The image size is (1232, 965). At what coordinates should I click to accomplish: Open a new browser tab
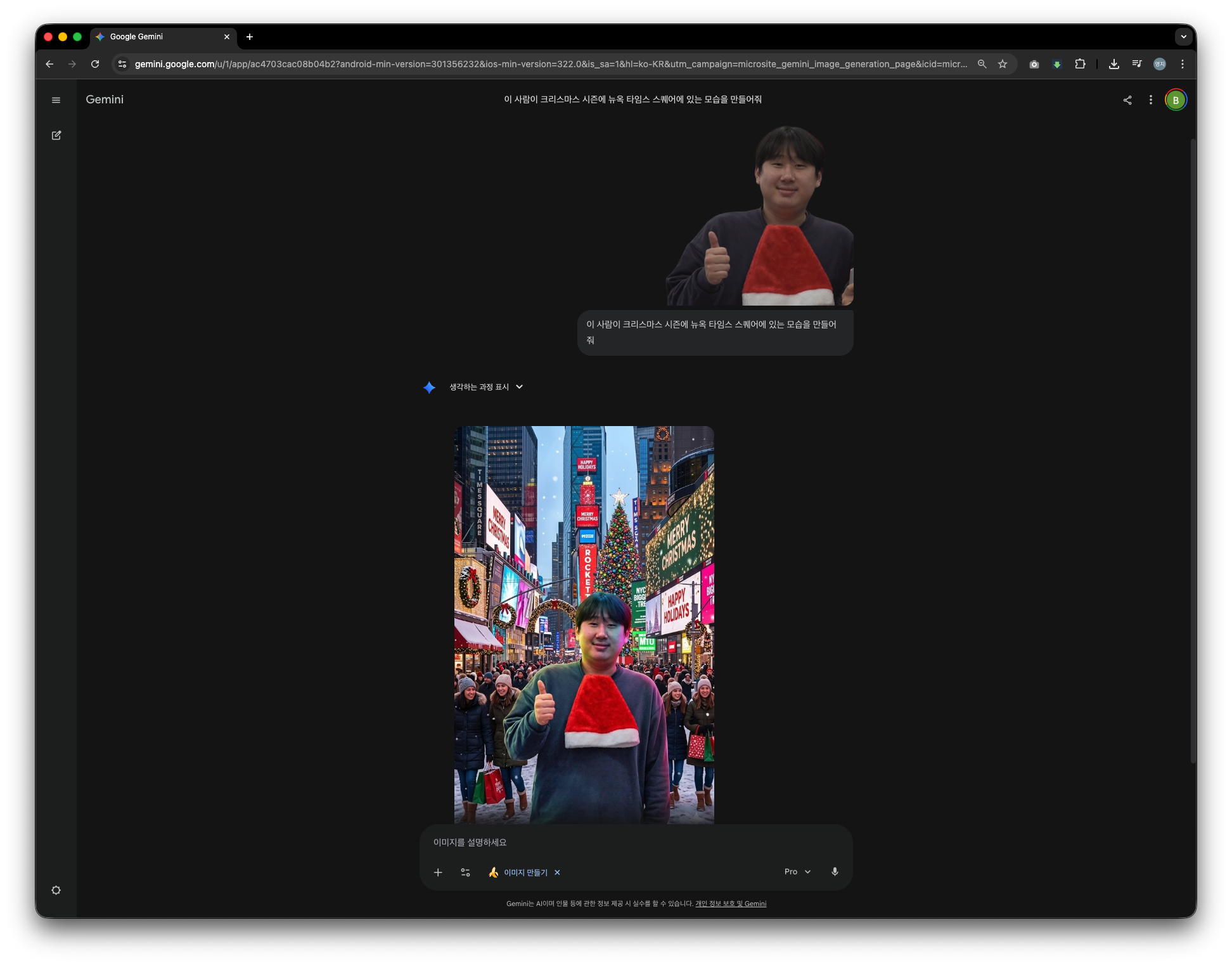tap(250, 37)
